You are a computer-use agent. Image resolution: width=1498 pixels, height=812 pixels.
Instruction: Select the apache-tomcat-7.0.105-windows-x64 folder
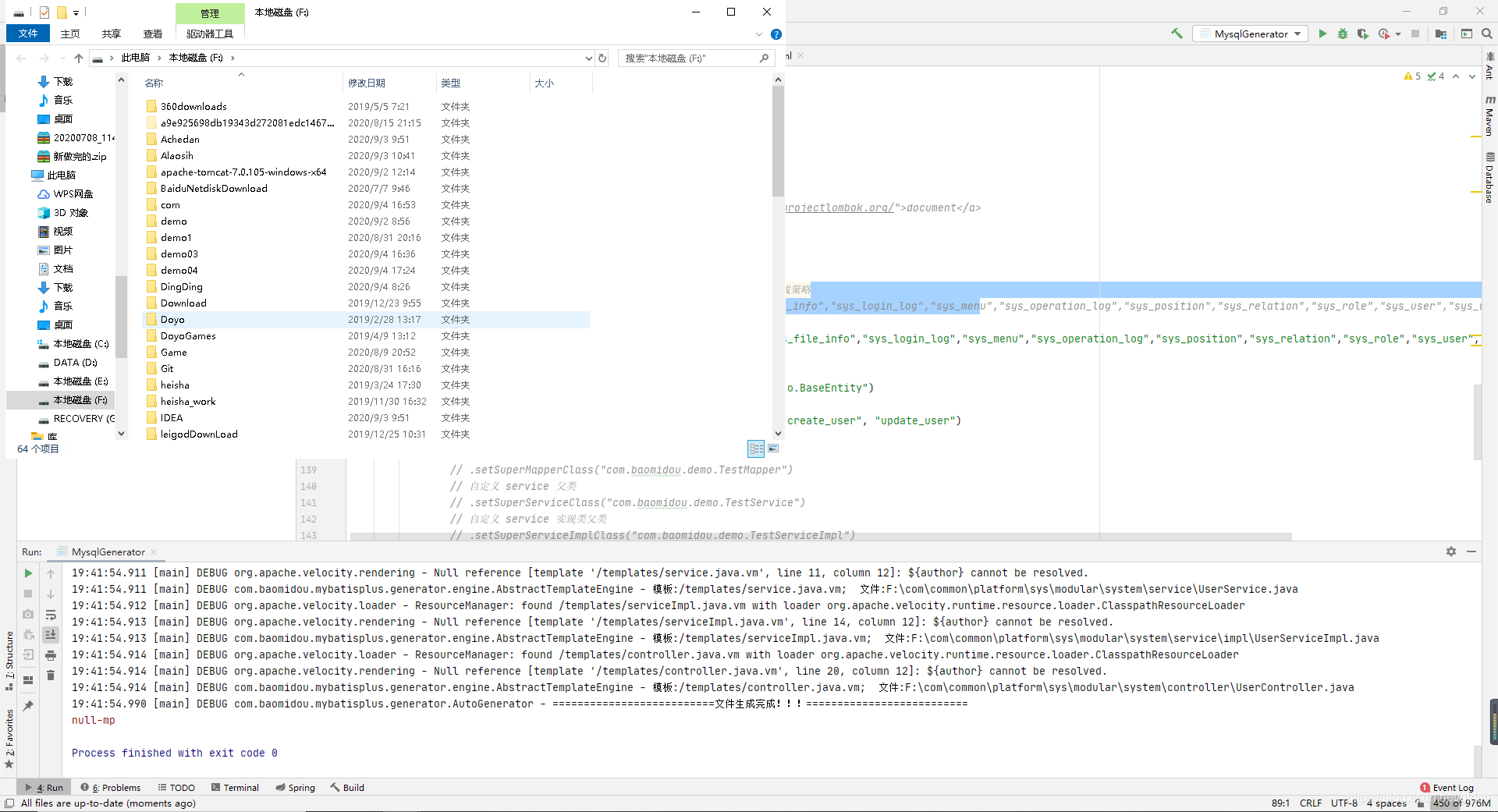coord(243,172)
